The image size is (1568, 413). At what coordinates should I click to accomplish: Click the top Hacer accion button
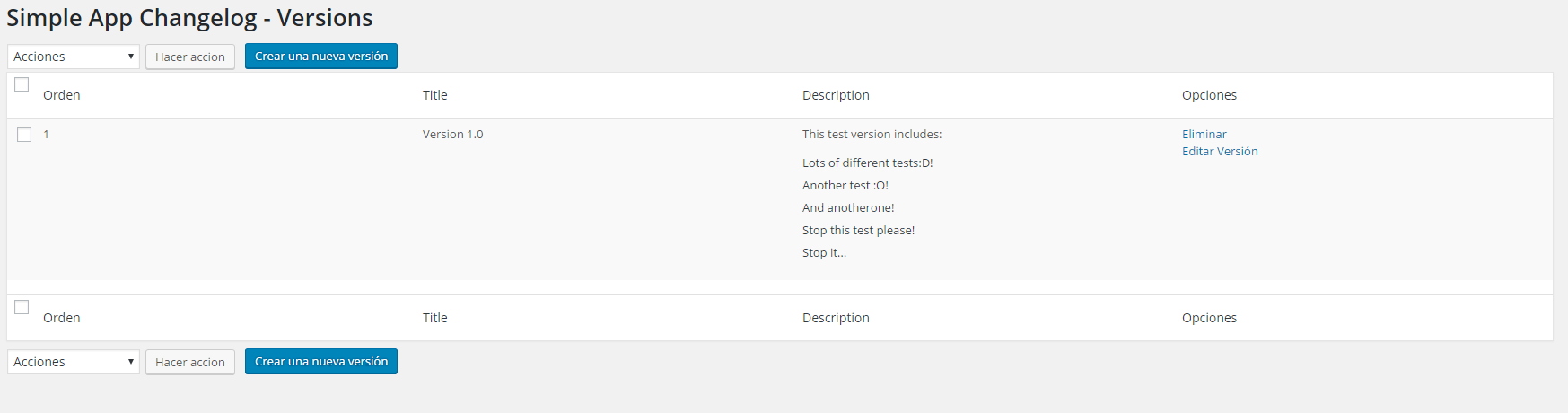(x=190, y=57)
